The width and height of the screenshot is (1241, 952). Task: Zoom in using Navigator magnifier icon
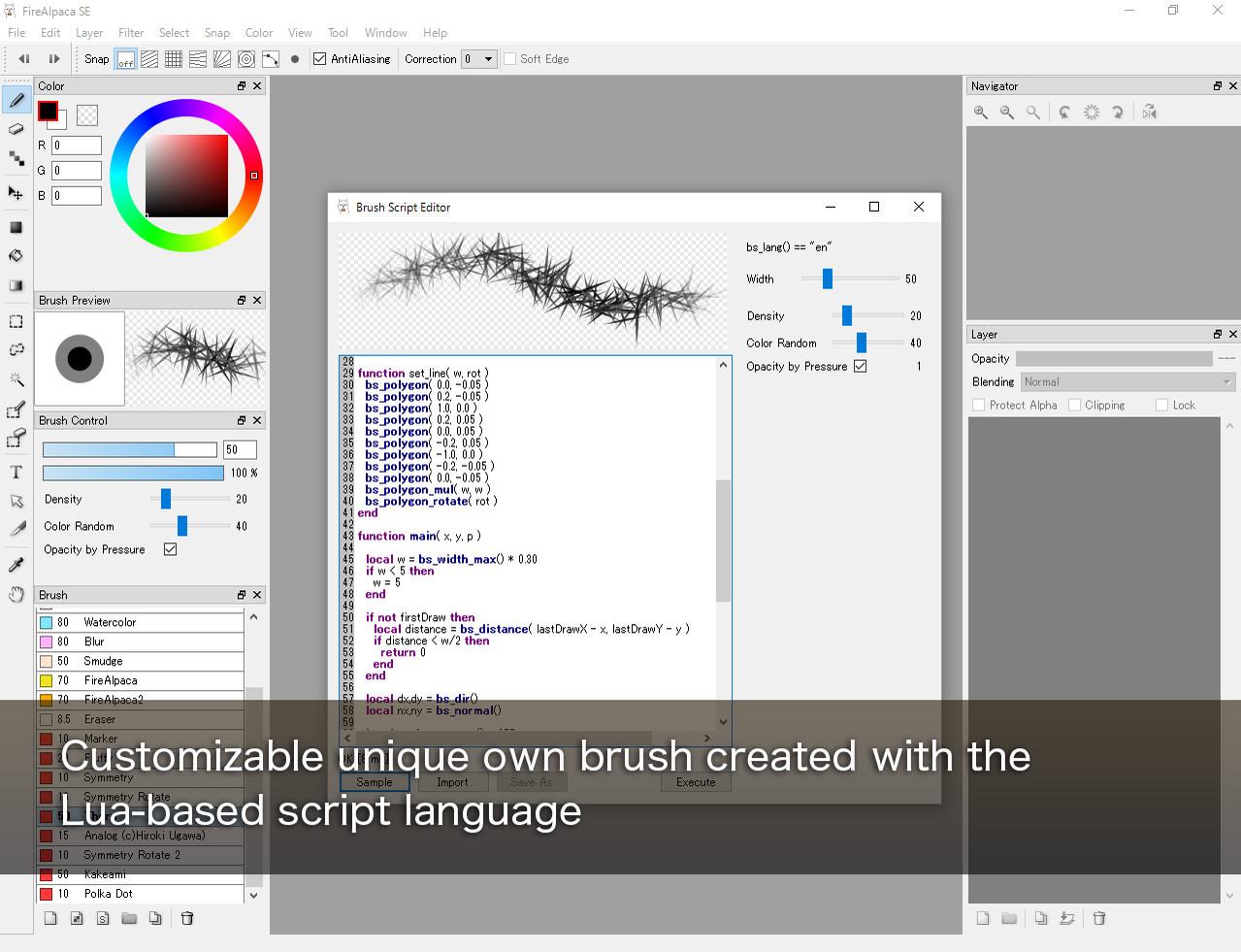click(x=981, y=113)
